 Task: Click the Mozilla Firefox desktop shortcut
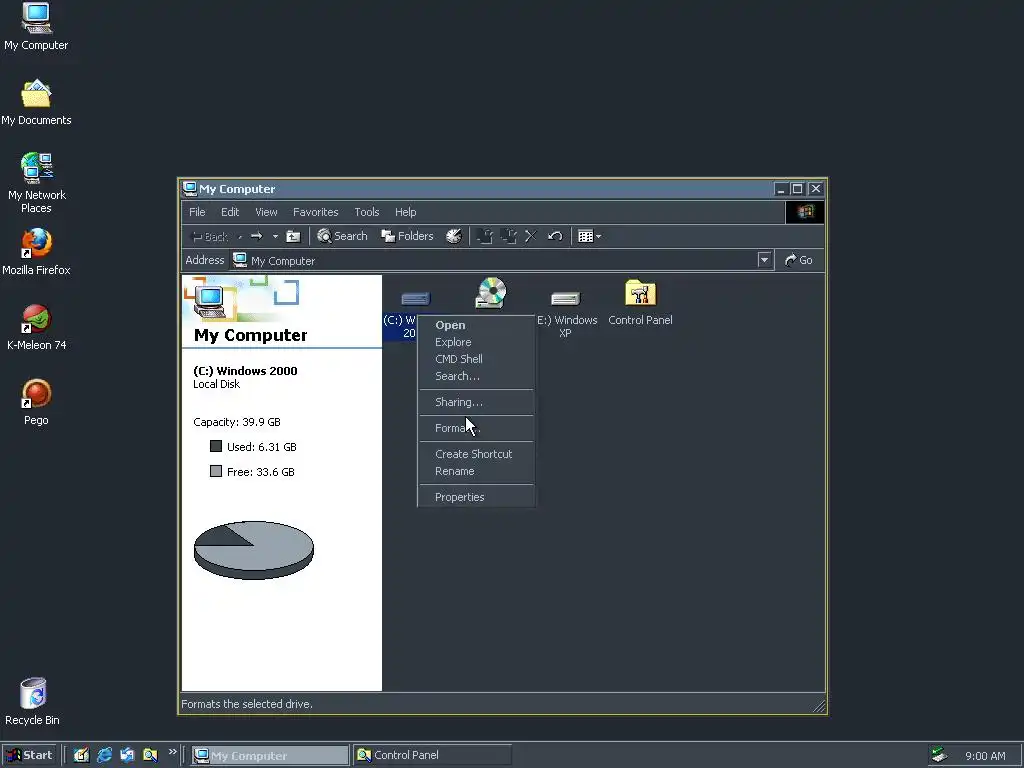click(x=36, y=252)
